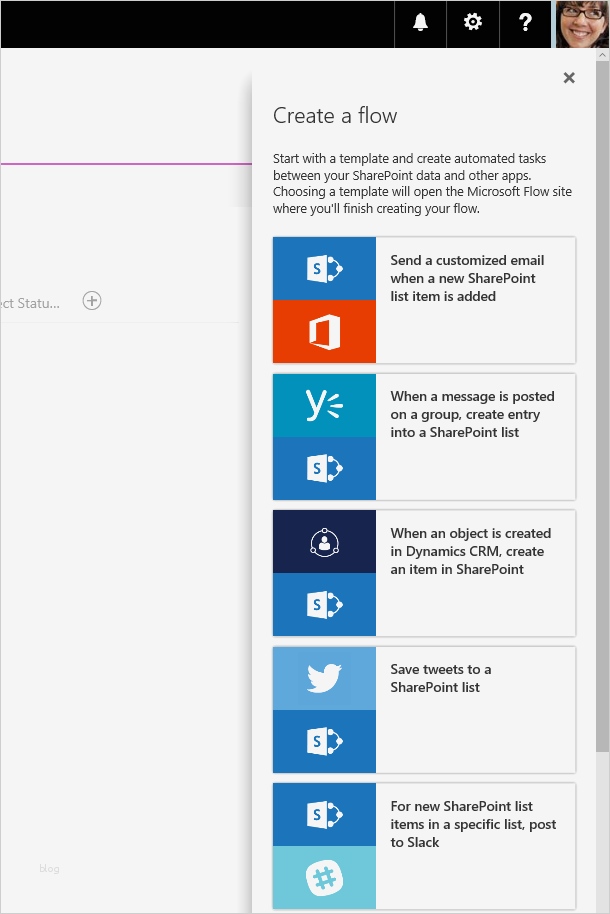Click the Dynamics CRM icon tile
This screenshot has height=914, width=610.
click(324, 542)
